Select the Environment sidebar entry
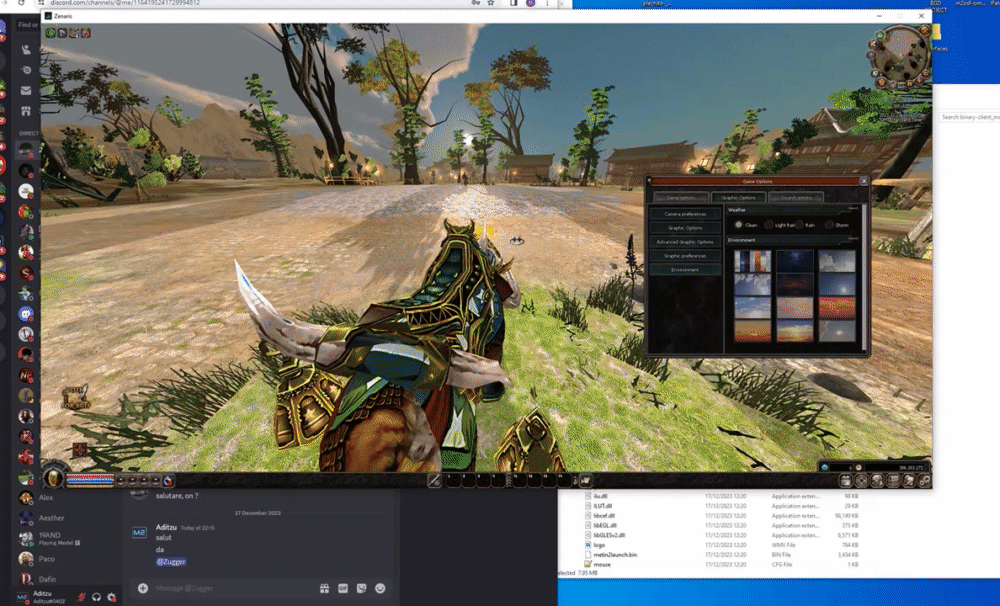Screen dimensions: 1000x606 (685, 270)
